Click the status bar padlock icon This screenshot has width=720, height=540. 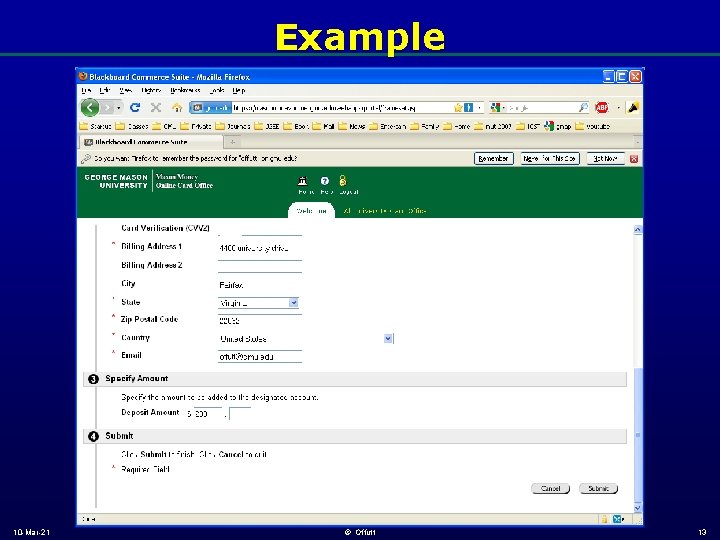[x=605, y=519]
